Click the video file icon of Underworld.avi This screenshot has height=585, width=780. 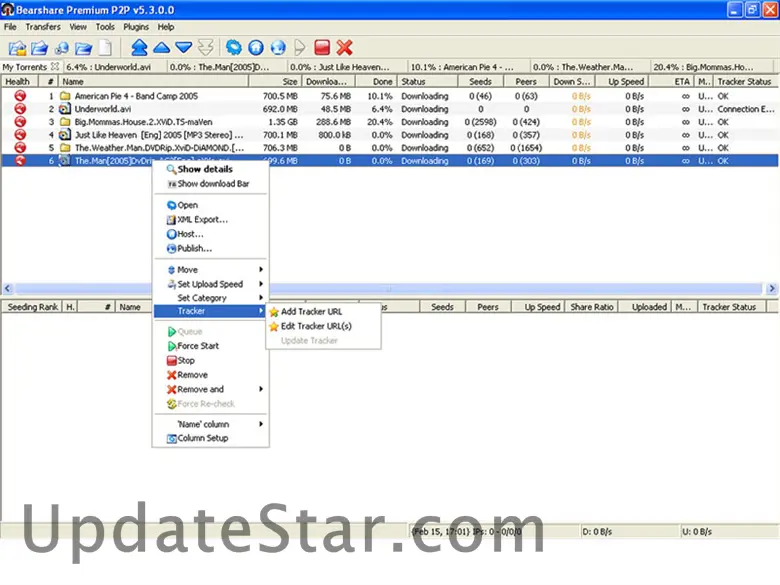(65, 108)
